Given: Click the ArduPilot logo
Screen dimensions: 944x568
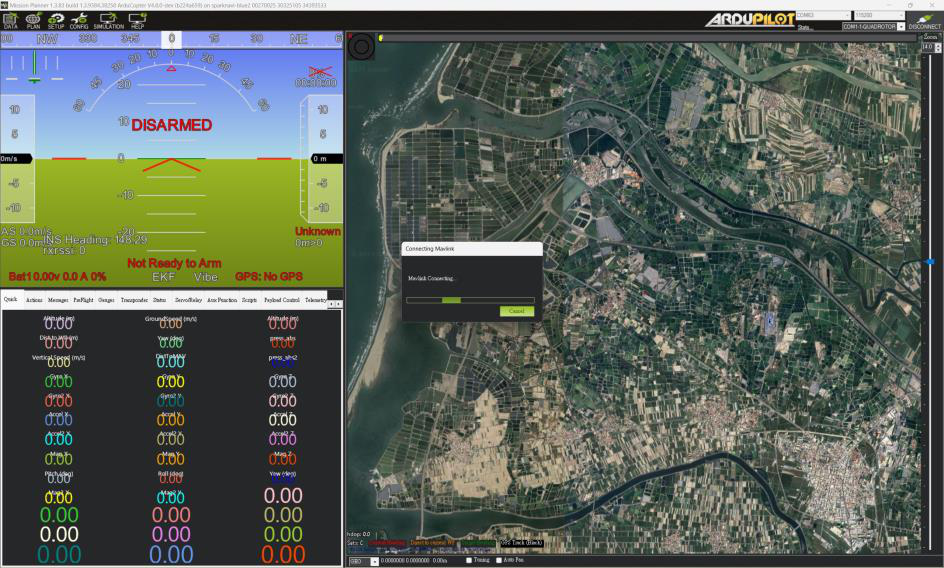Looking at the screenshot, I should pyautogui.click(x=750, y=20).
